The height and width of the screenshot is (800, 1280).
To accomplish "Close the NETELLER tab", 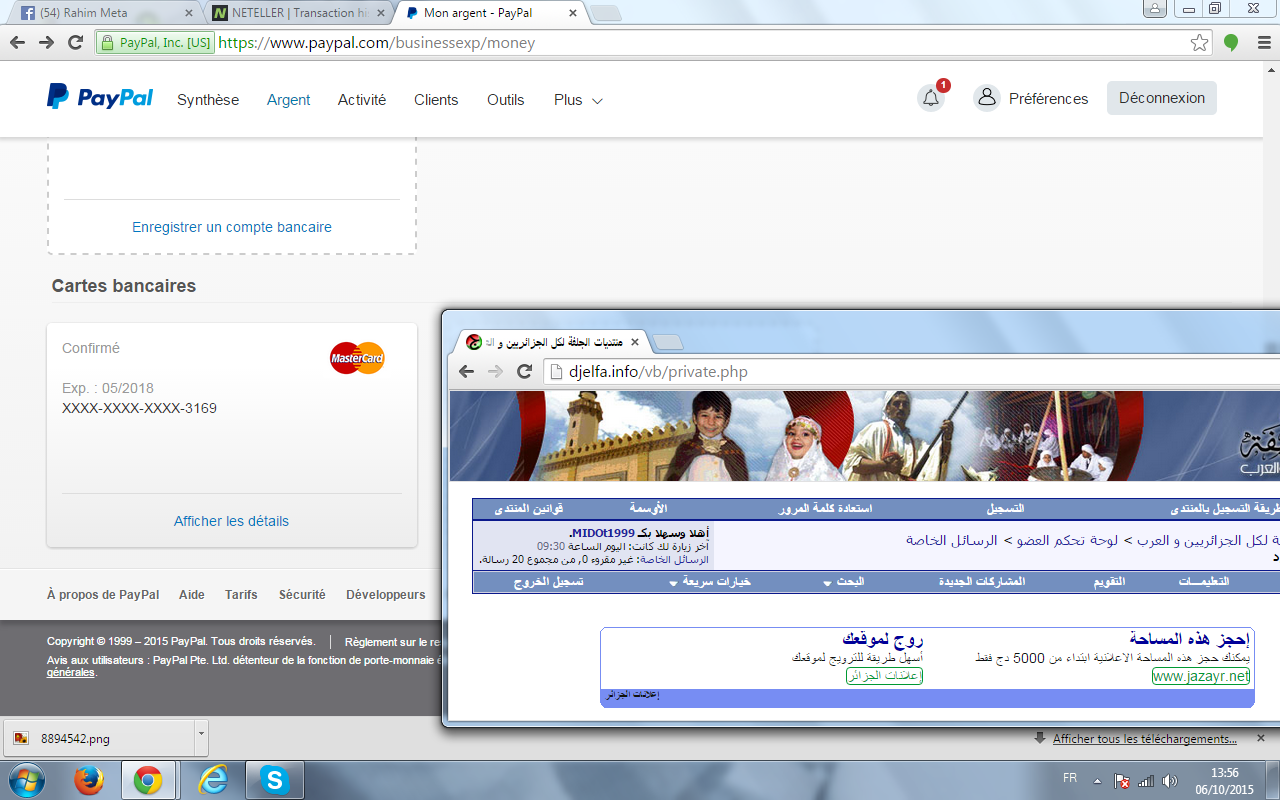I will point(383,13).
